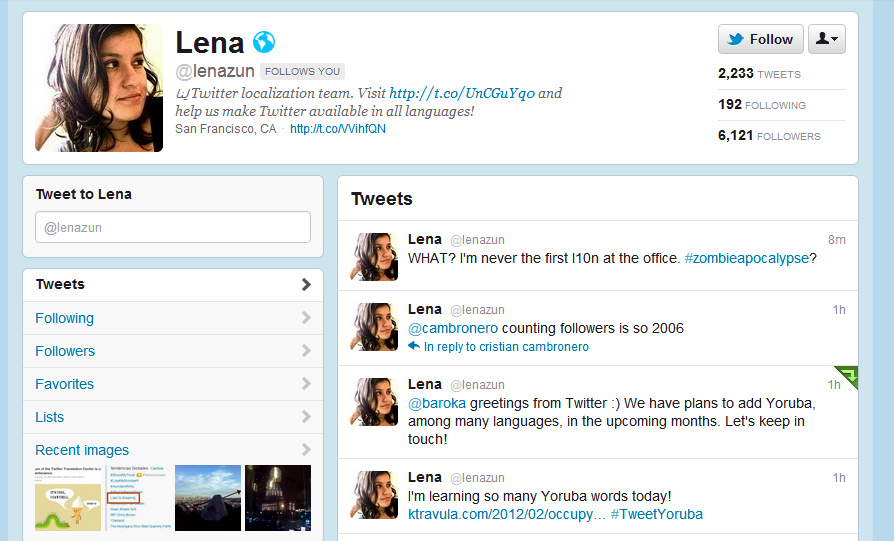The width and height of the screenshot is (894, 541).
Task: Click the chevron on the Lists row
Action: [306, 417]
